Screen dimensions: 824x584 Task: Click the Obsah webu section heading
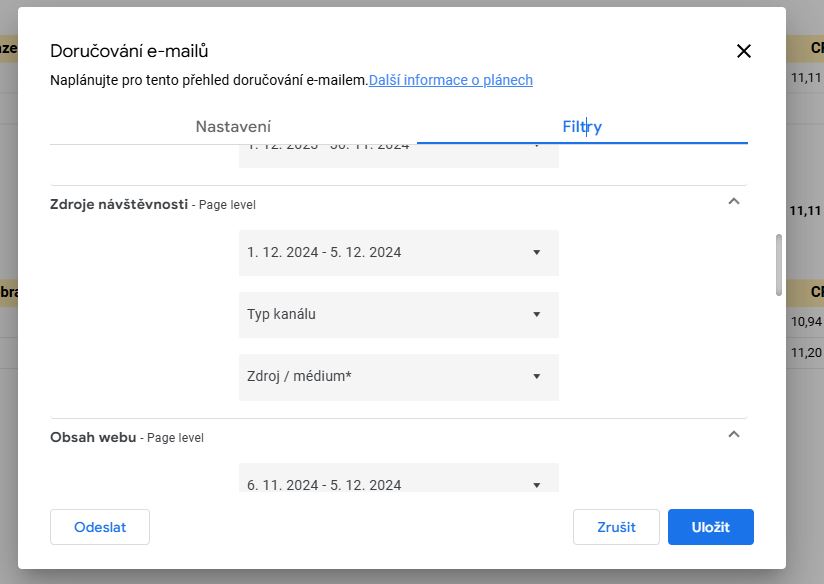(x=93, y=437)
